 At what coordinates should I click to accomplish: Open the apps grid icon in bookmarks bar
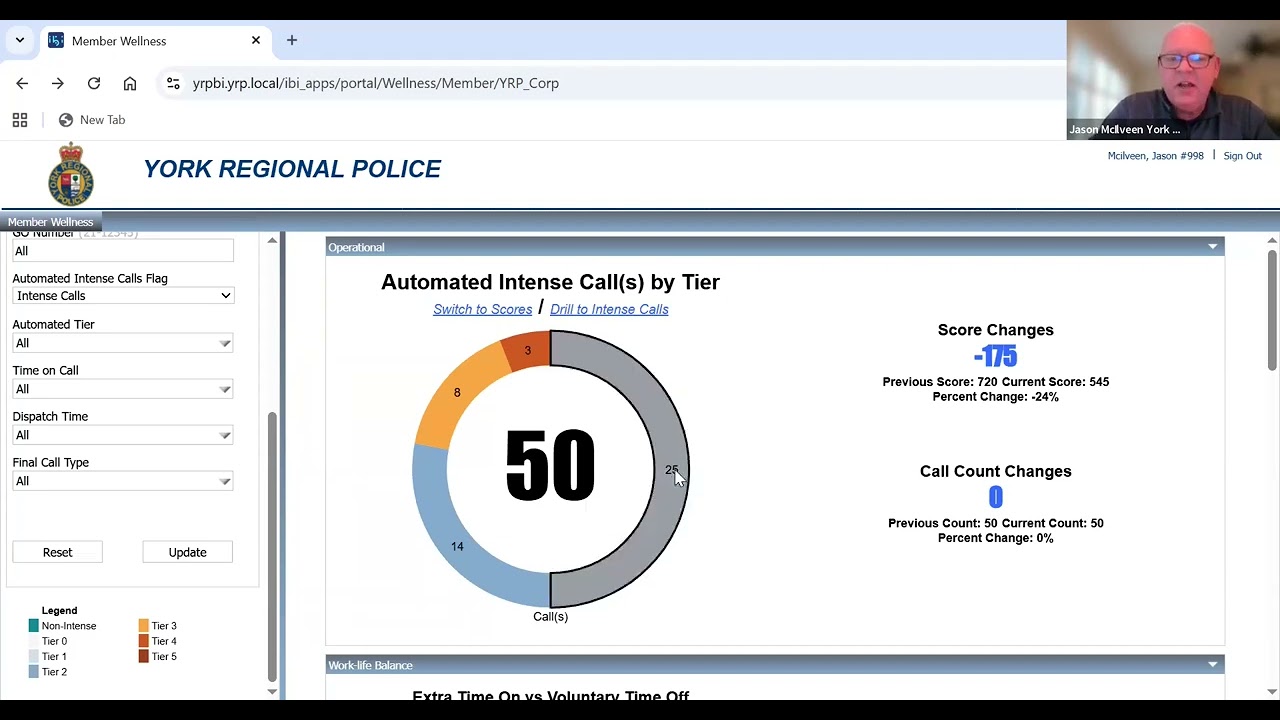20,120
